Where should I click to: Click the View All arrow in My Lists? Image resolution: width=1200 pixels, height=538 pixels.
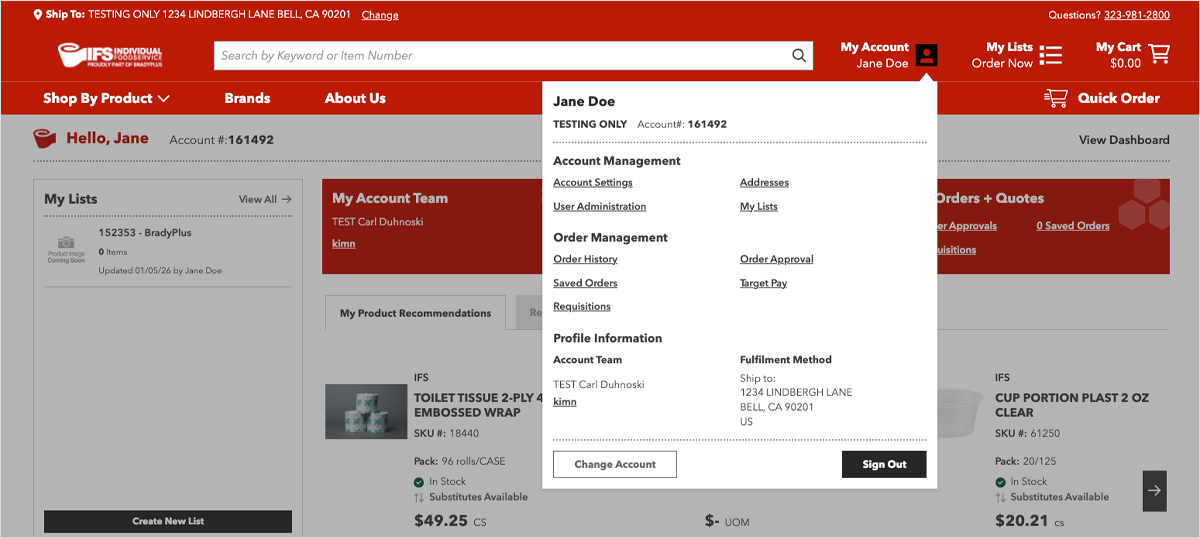pyautogui.click(x=287, y=199)
